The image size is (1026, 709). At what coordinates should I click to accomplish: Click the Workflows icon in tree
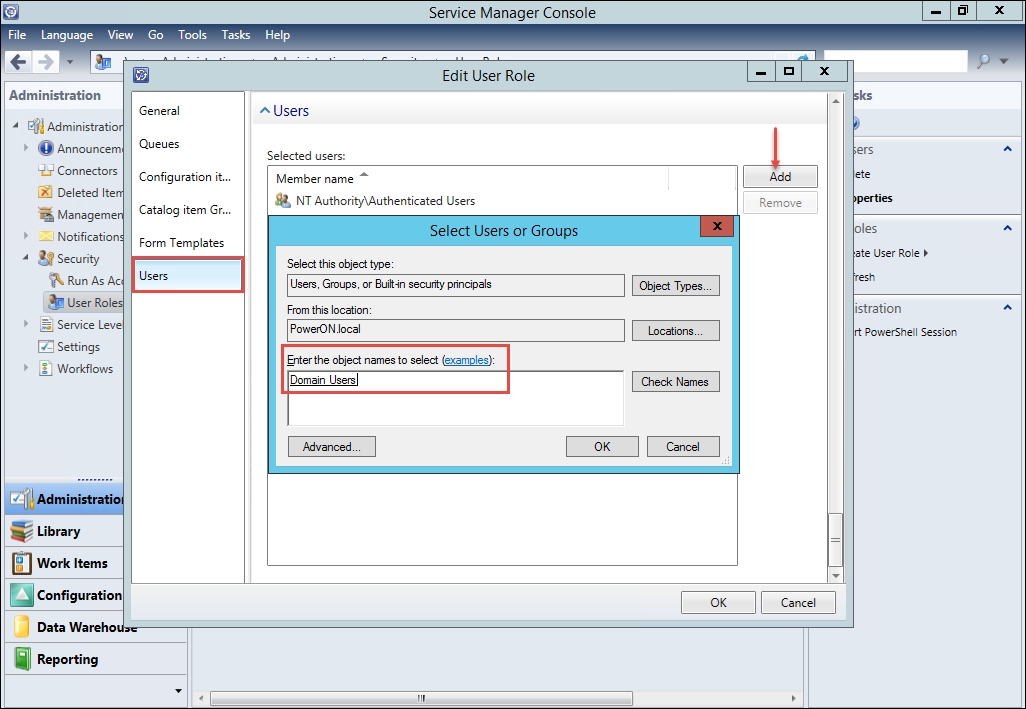45,368
